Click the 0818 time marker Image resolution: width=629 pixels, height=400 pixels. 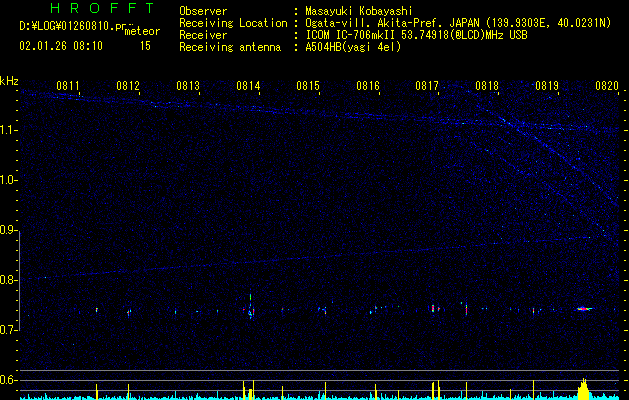tap(487, 85)
